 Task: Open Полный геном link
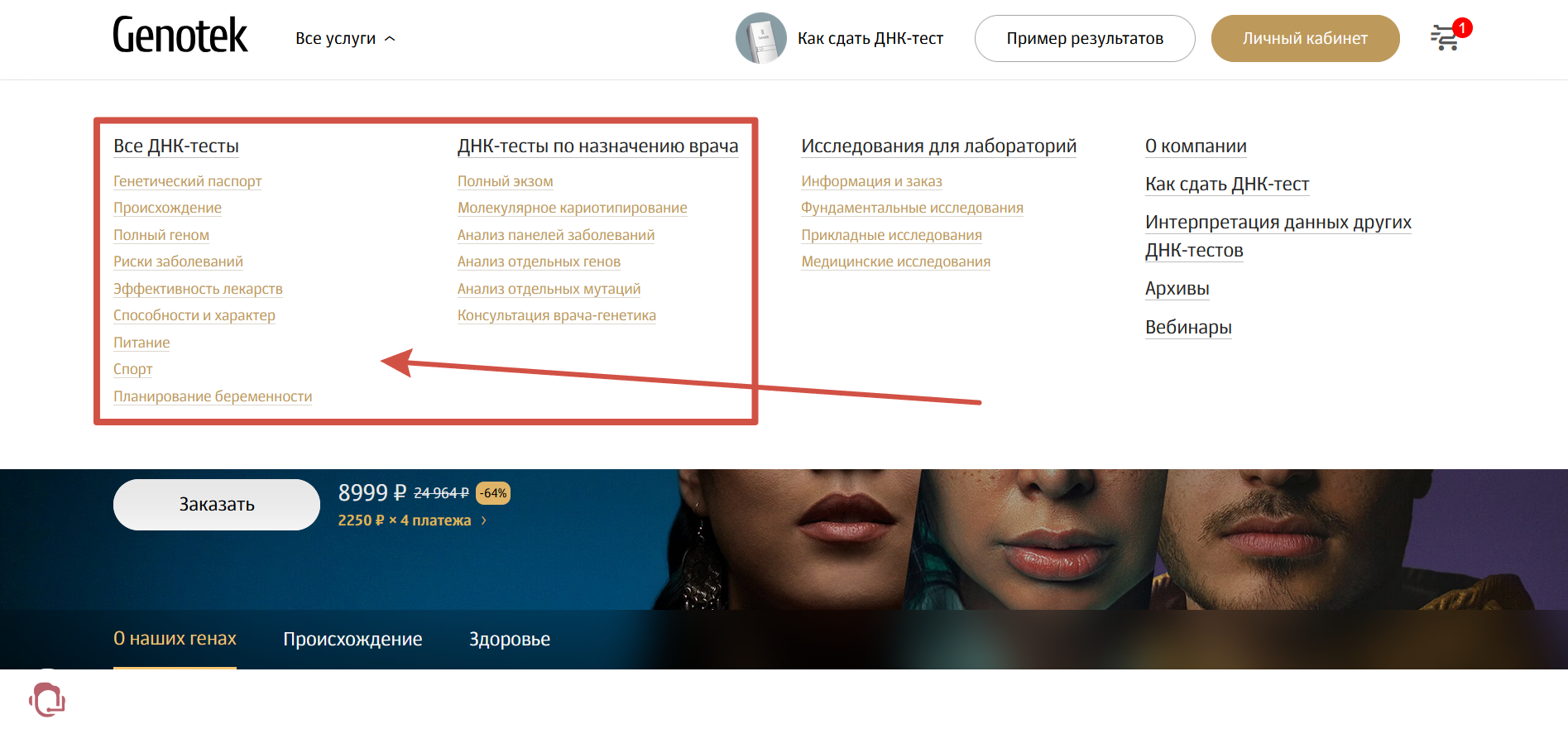161,235
